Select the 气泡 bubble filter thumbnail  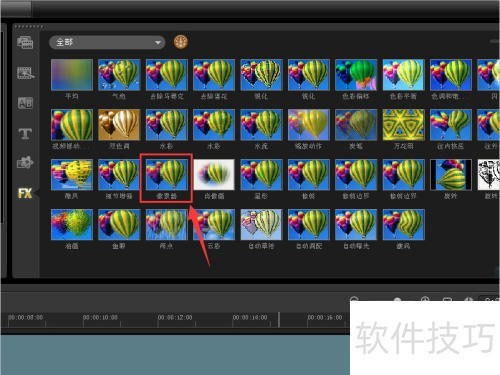tap(119, 75)
